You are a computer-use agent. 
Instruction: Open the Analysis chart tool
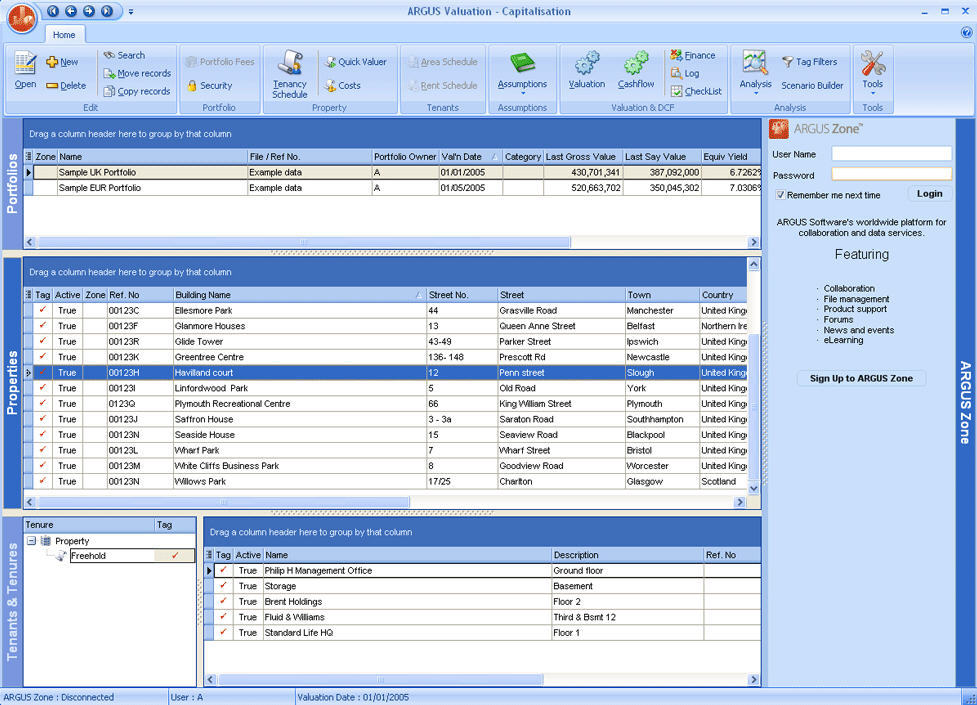point(755,62)
